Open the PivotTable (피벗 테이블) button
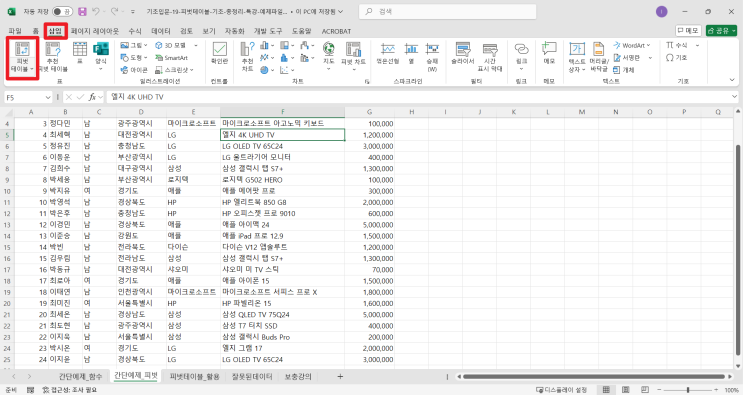The image size is (743, 395). coord(22,57)
